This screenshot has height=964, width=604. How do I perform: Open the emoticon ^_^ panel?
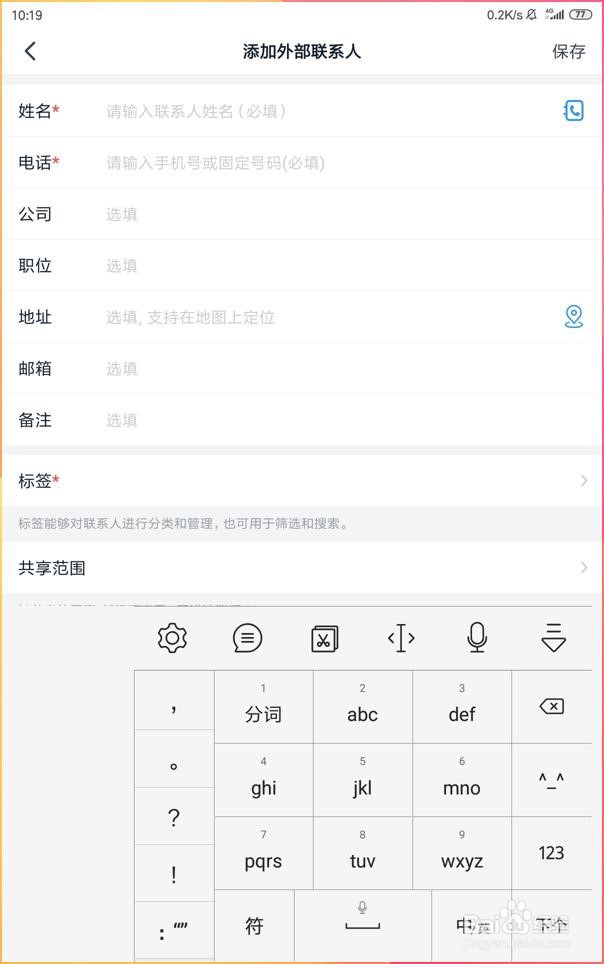pos(552,780)
